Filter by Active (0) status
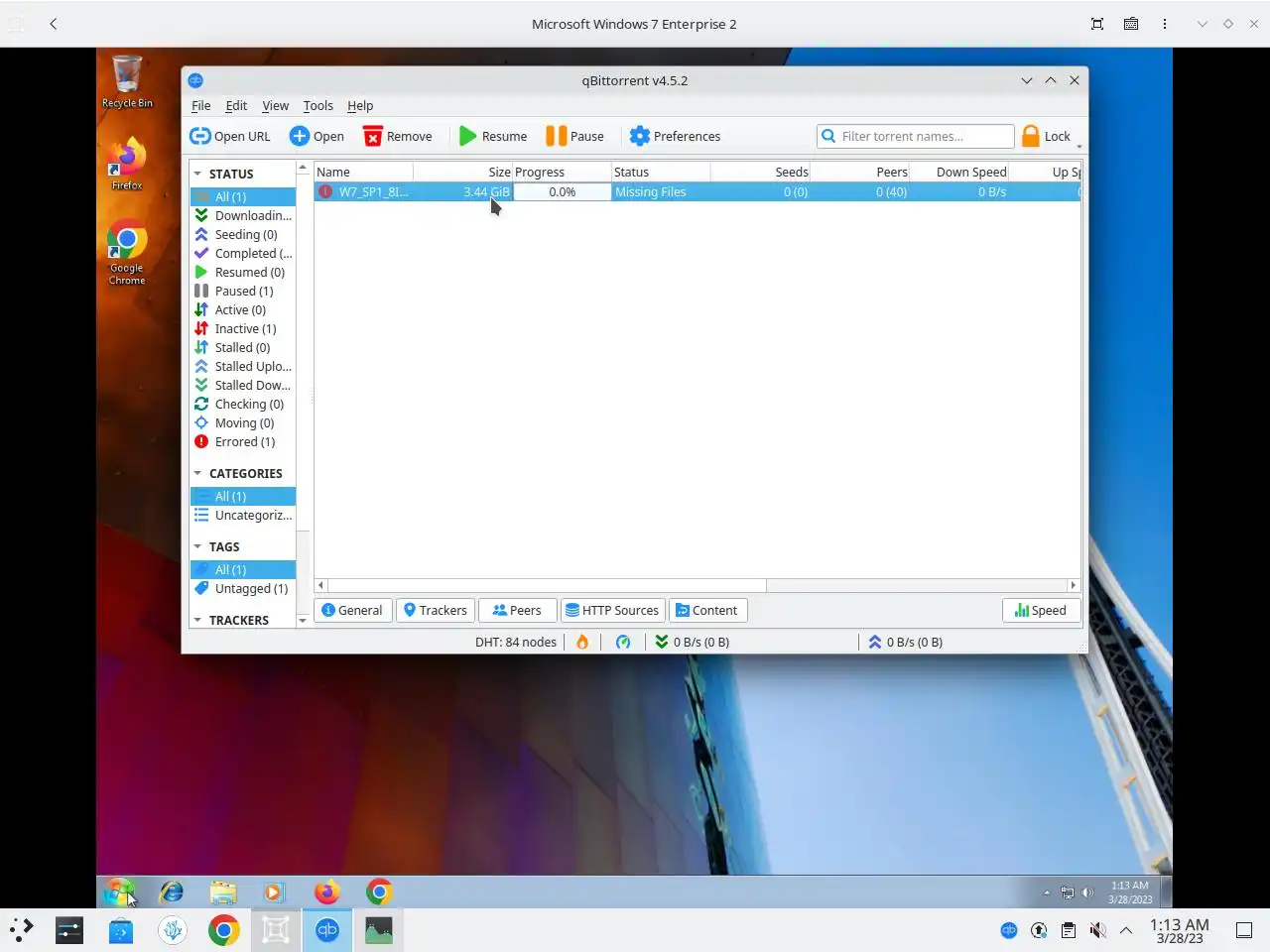The width and height of the screenshot is (1270, 952). click(x=243, y=309)
